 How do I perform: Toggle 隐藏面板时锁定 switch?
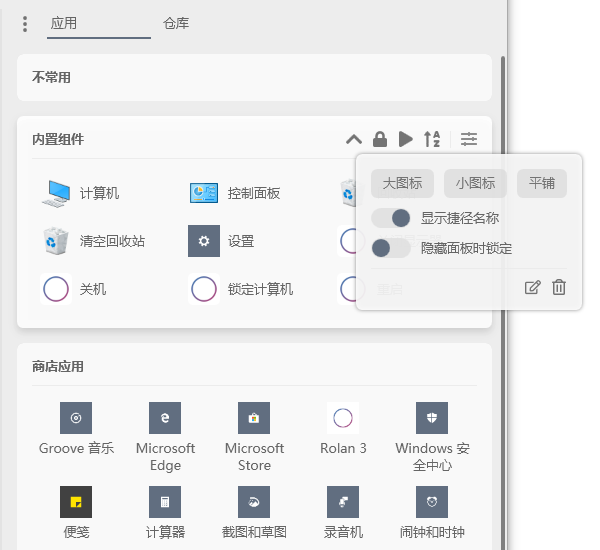coord(391,248)
